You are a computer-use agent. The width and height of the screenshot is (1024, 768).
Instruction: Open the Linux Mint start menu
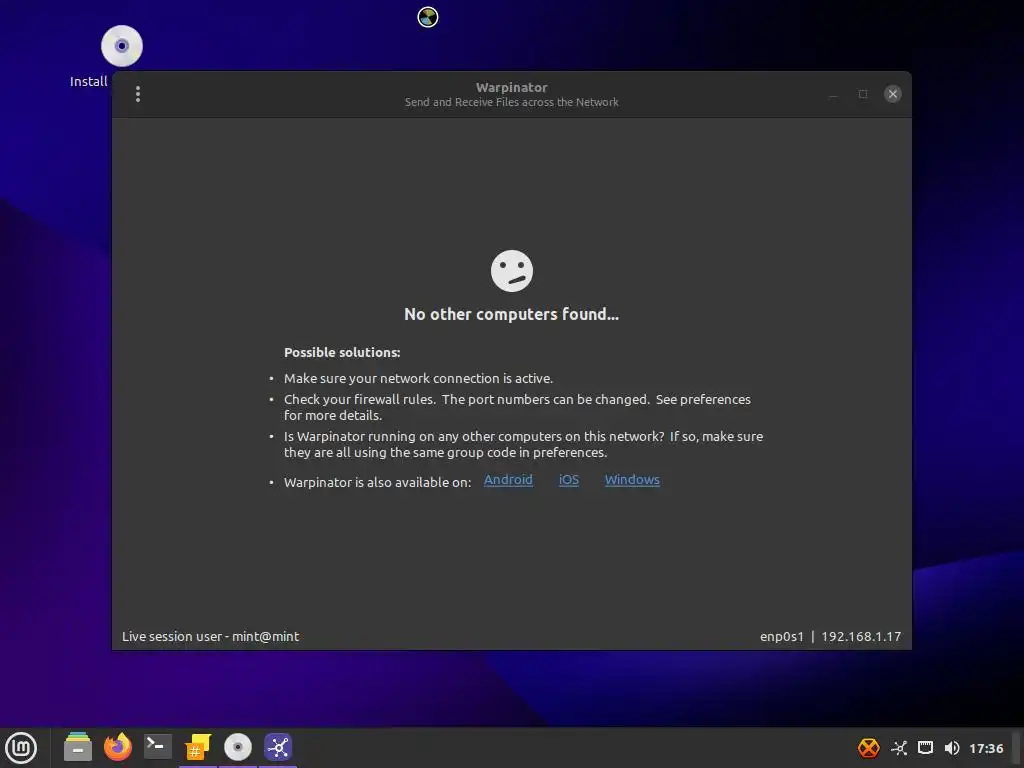point(22,748)
